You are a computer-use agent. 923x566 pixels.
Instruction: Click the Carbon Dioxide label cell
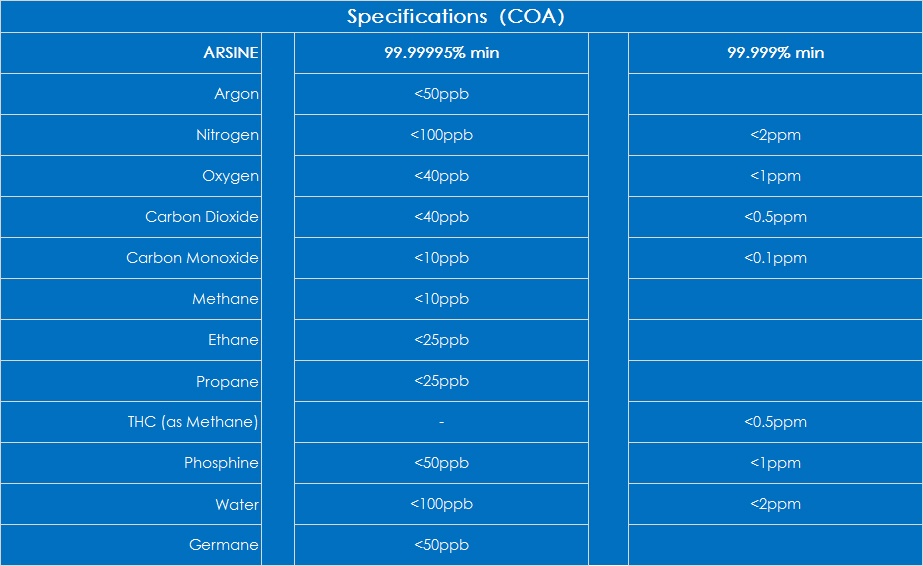pyautogui.click(x=202, y=217)
